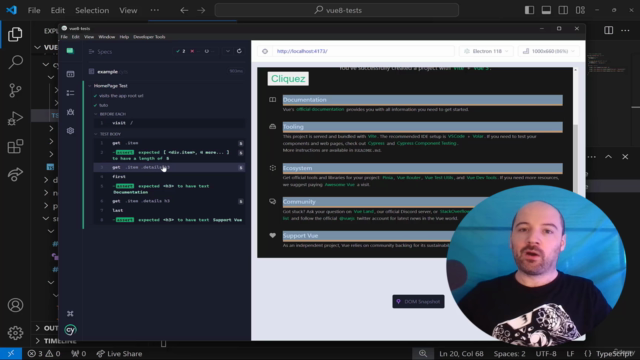Open the Cypress Help menu

pos(124,37)
